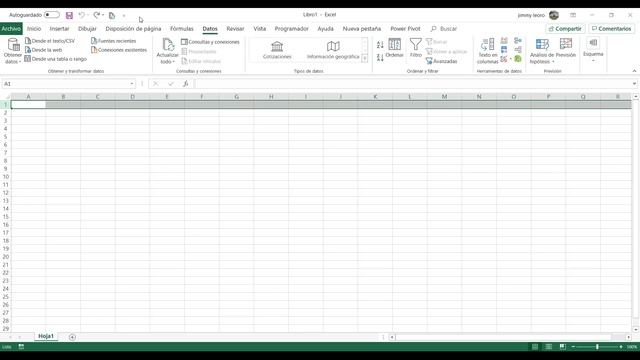Open the Data Validation dropdown arrow
640x360 pixels.
click(511, 59)
